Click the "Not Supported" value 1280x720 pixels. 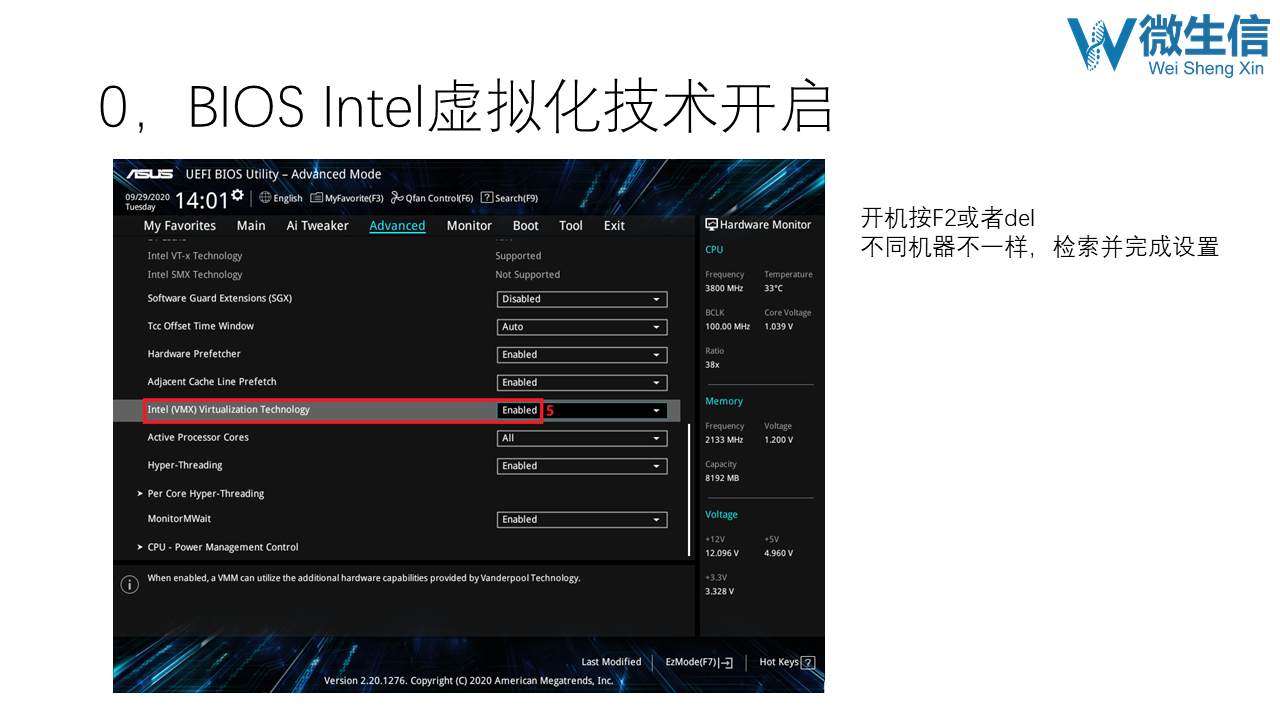pyautogui.click(x=528, y=275)
